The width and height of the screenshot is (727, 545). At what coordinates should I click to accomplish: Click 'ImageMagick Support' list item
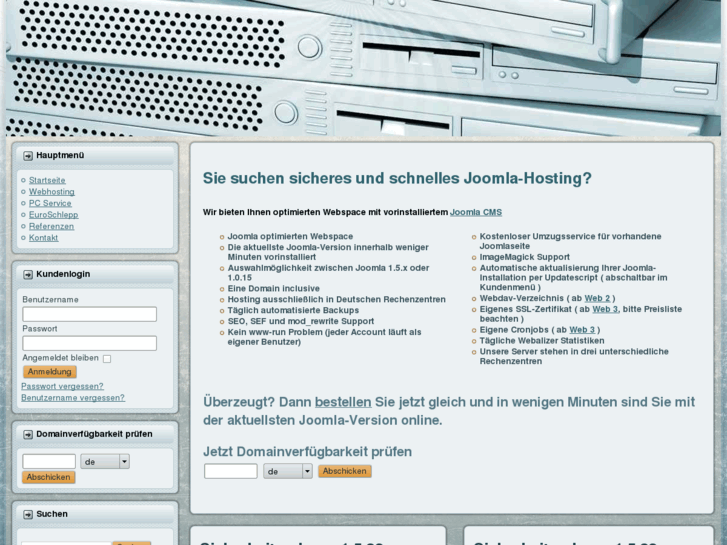(x=524, y=257)
